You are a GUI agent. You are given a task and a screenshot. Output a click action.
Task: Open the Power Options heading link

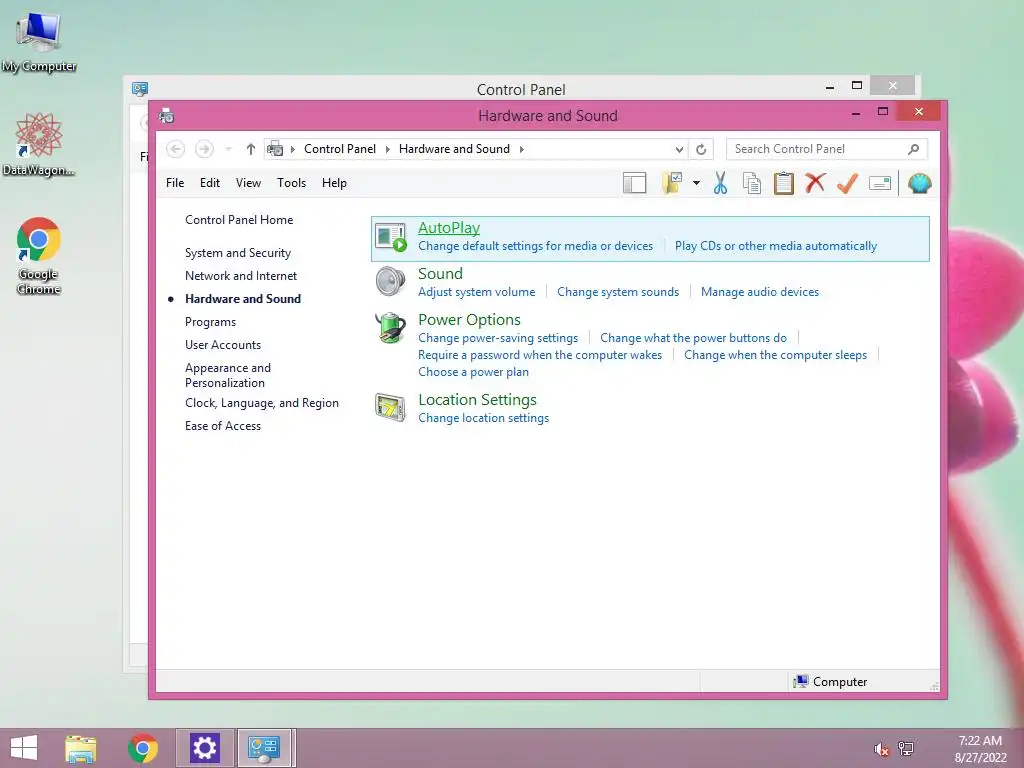[469, 319]
